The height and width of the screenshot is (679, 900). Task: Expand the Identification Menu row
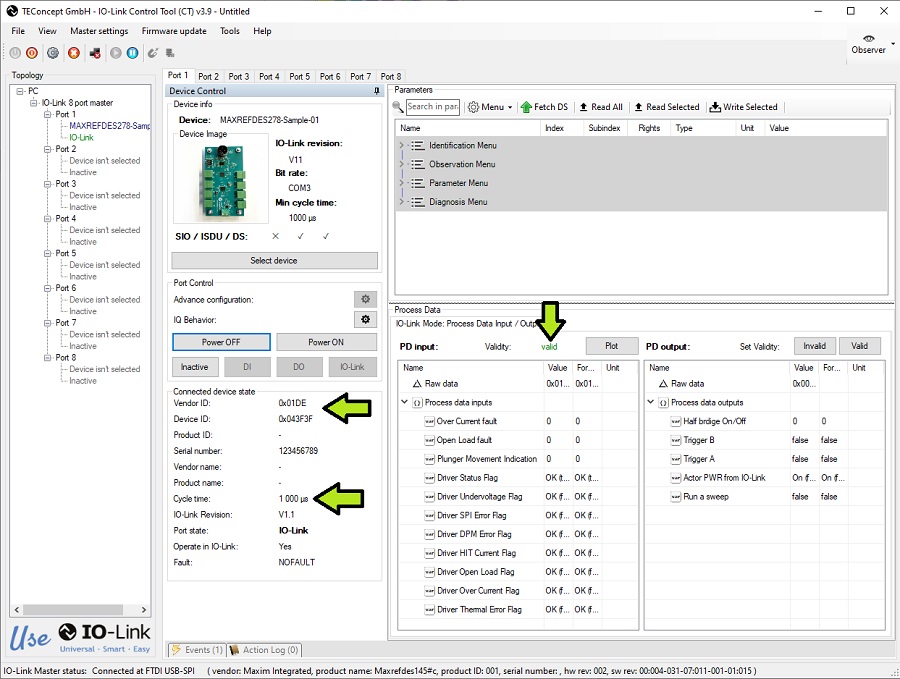401,146
